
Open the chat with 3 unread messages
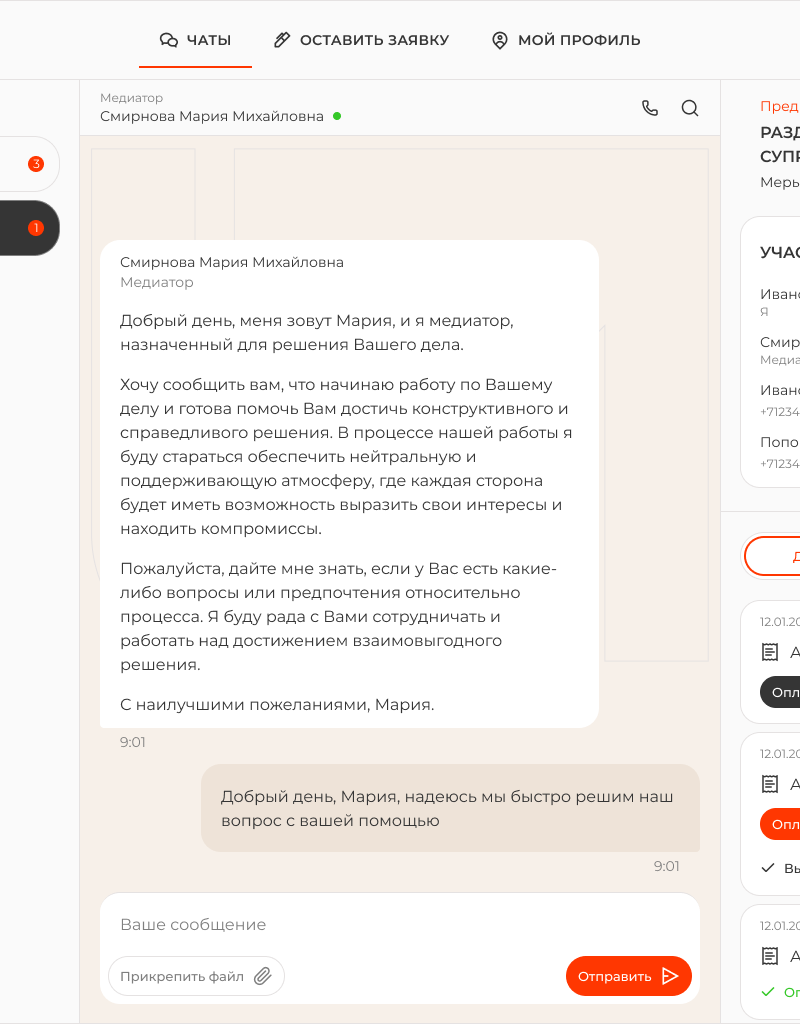[x=28, y=164]
